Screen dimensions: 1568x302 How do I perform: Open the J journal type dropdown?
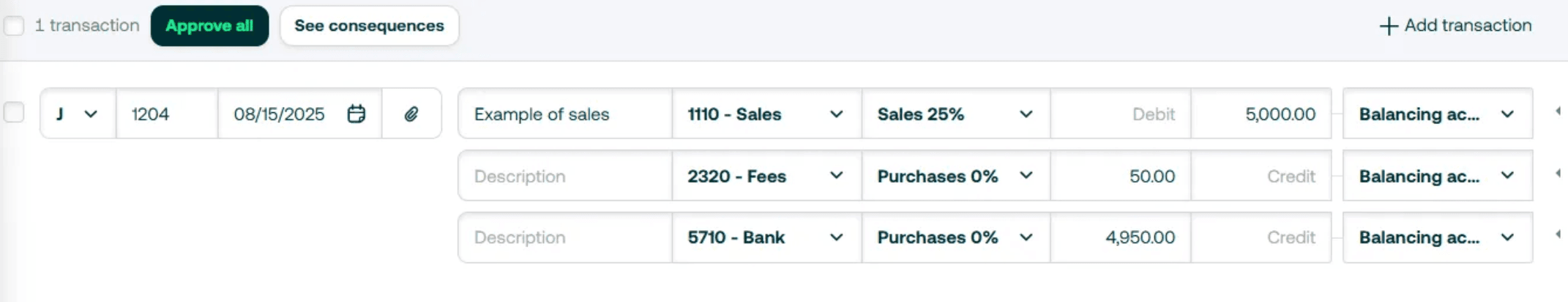(77, 114)
